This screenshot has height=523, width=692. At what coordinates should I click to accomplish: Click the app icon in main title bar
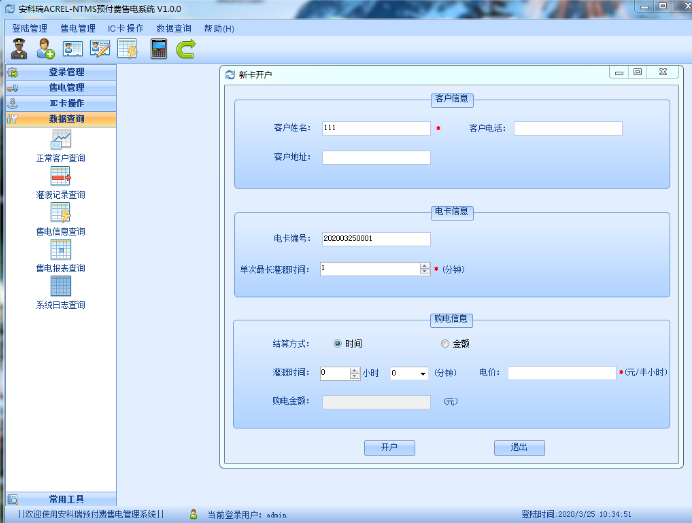pos(10,9)
